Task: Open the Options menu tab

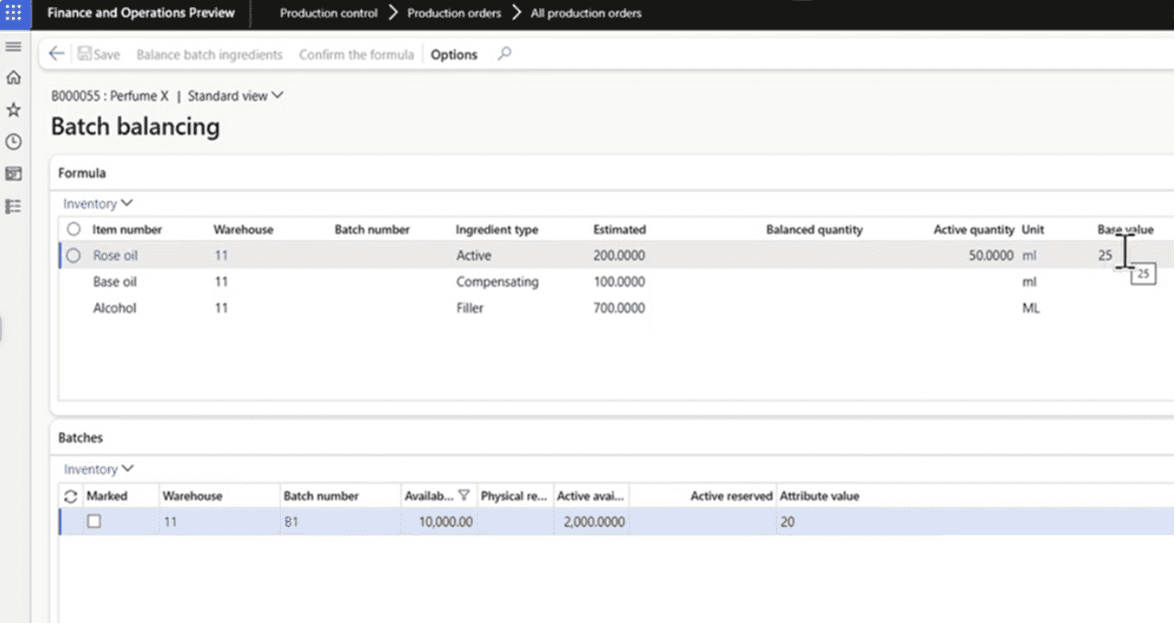Action: point(454,54)
